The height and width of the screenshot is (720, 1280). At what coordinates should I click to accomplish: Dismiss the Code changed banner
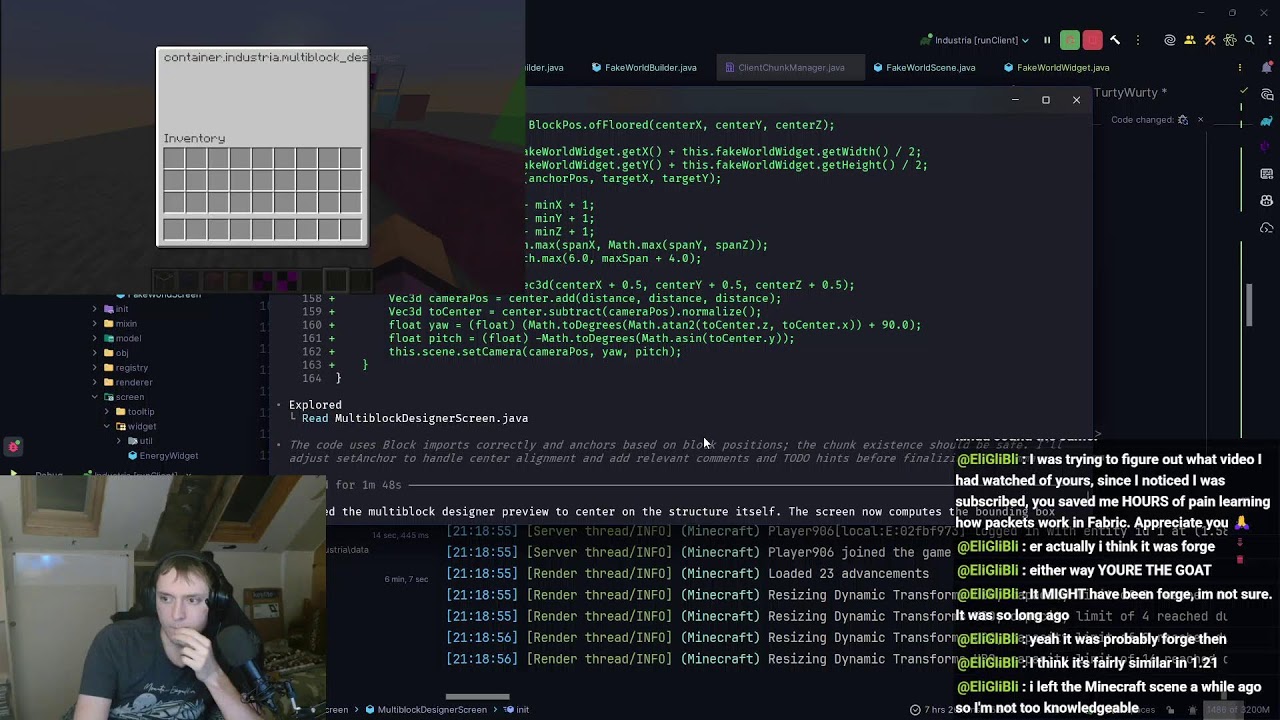(x=1201, y=120)
